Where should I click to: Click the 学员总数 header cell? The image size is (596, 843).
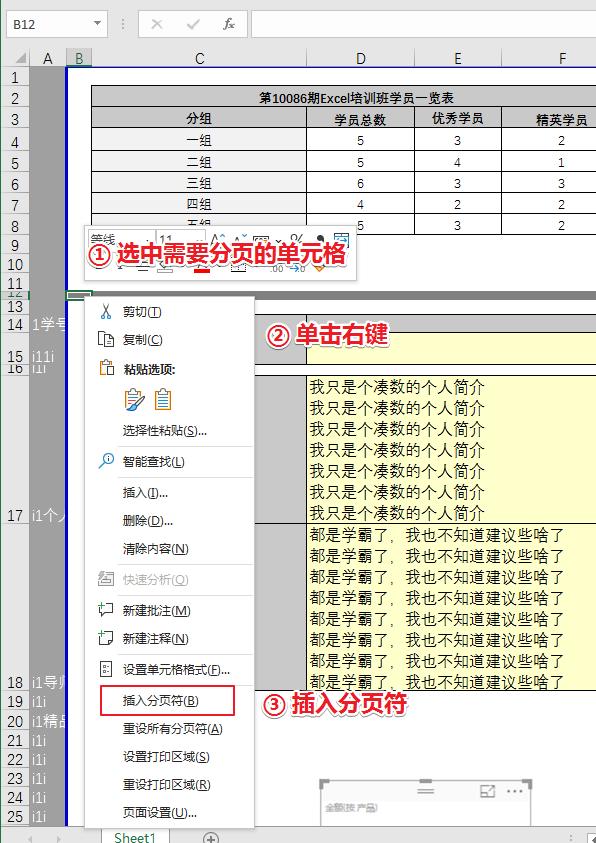360,119
